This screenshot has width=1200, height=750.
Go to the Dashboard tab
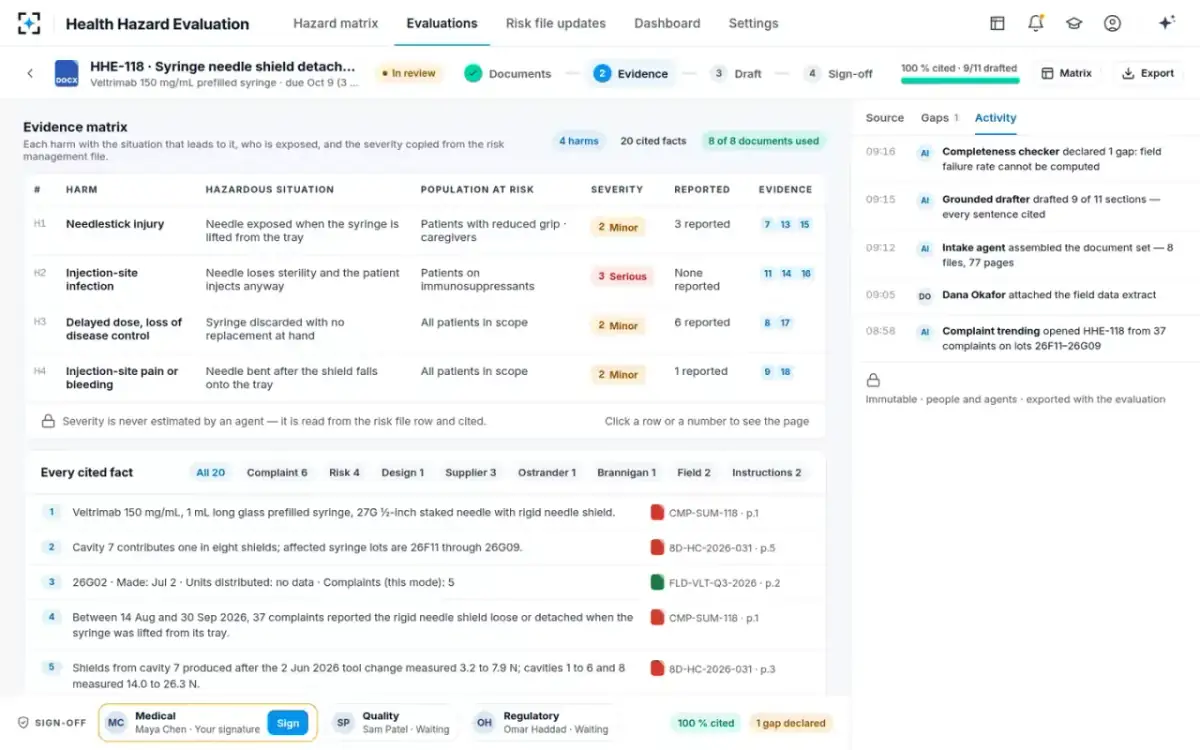tap(667, 23)
